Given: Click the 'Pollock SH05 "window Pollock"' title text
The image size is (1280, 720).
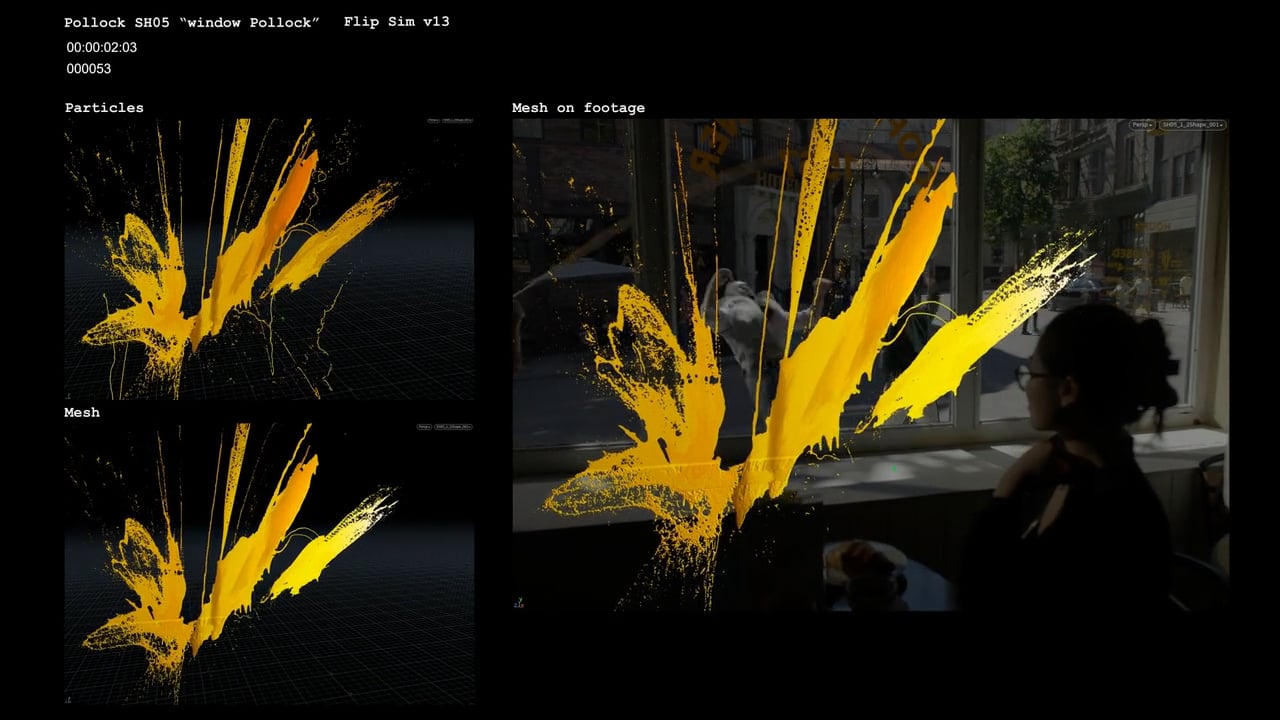Looking at the screenshot, I should point(192,22).
